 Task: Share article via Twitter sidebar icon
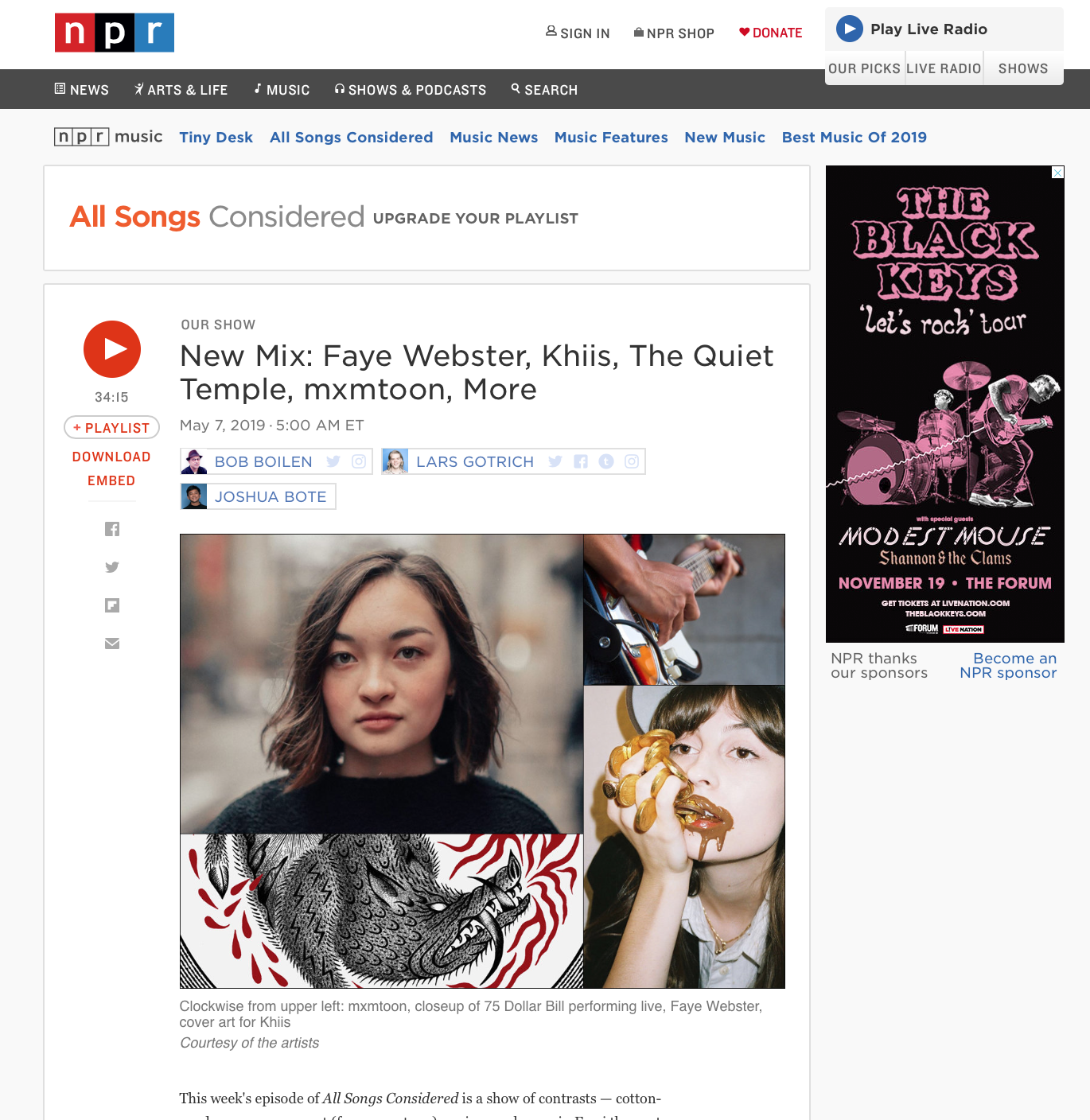coord(112,567)
